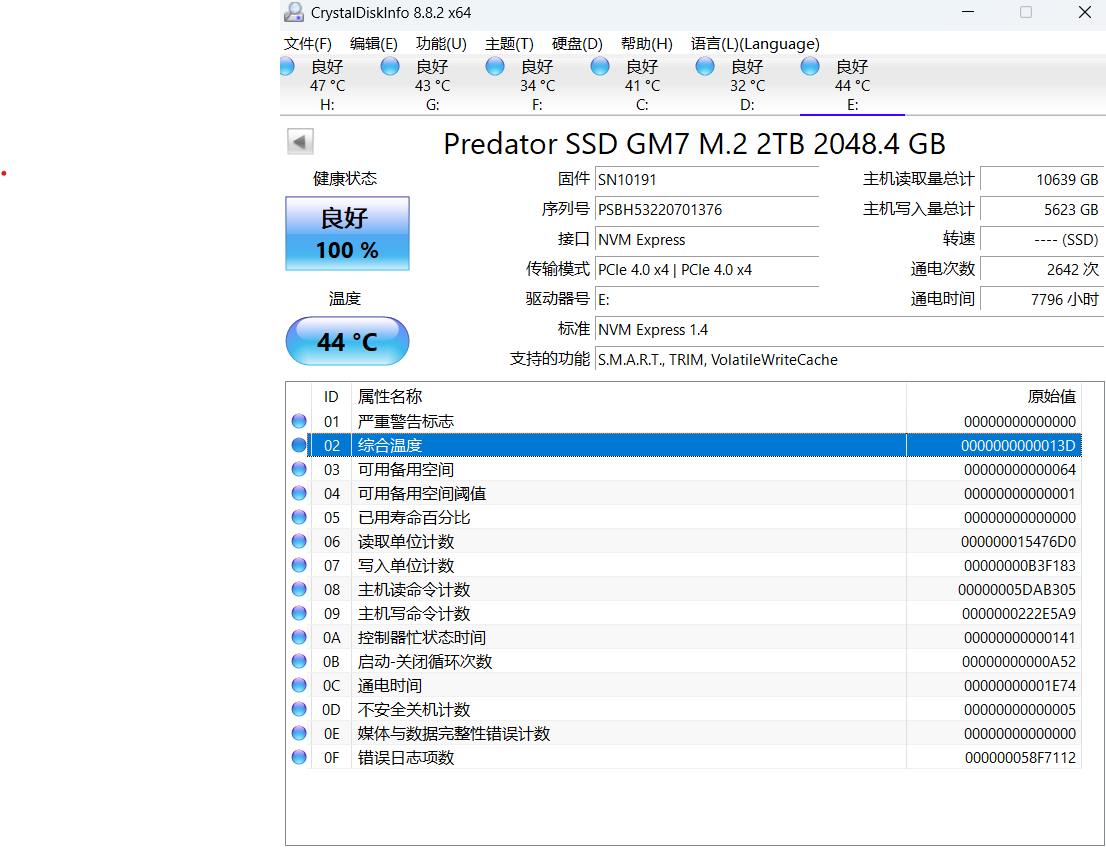The height and width of the screenshot is (852, 1106).
Task: Click the status icon for 主机读命令计数
Action: point(299,589)
